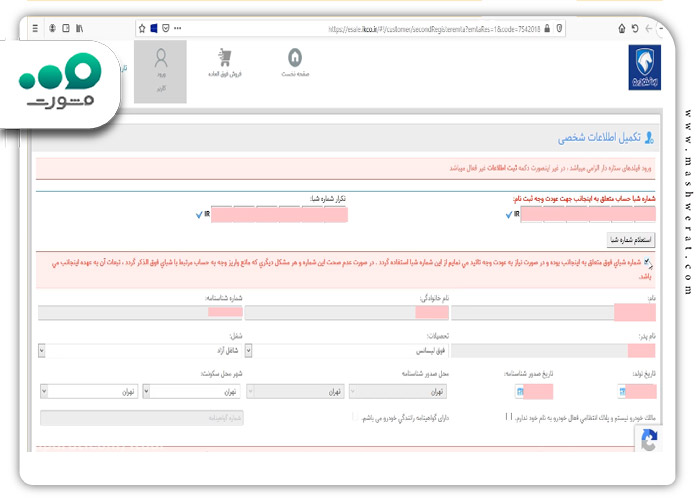Click the Sheba account number input
Image resolution: width=700 pixels, height=500 pixels.
[x=588, y=215]
